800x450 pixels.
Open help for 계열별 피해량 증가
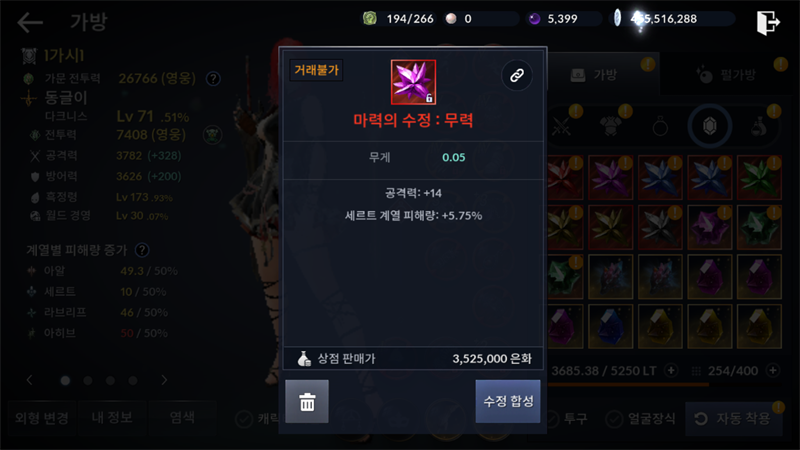(142, 250)
